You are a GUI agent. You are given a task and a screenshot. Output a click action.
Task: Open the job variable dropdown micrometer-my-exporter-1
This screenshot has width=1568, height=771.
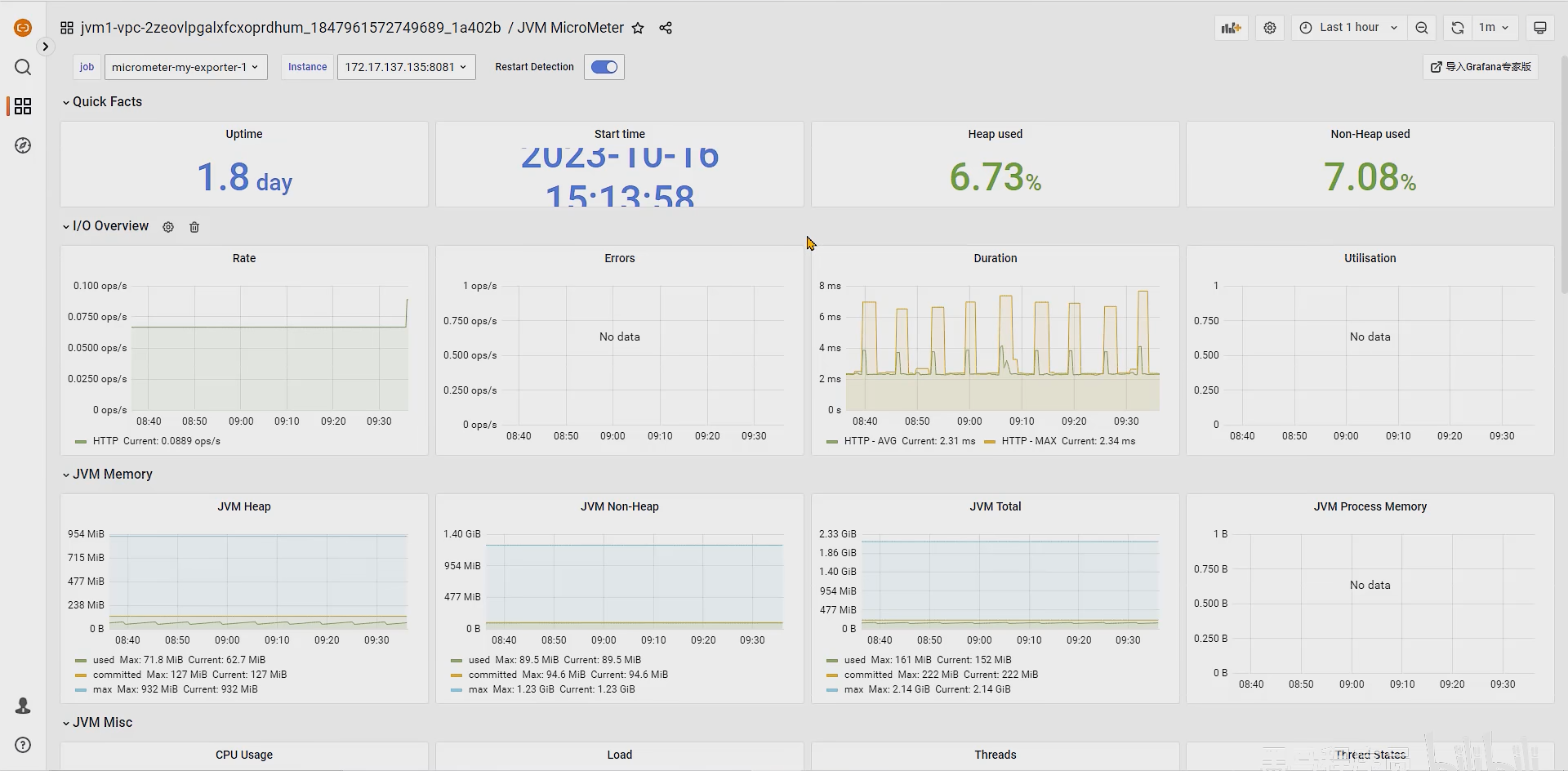(185, 67)
